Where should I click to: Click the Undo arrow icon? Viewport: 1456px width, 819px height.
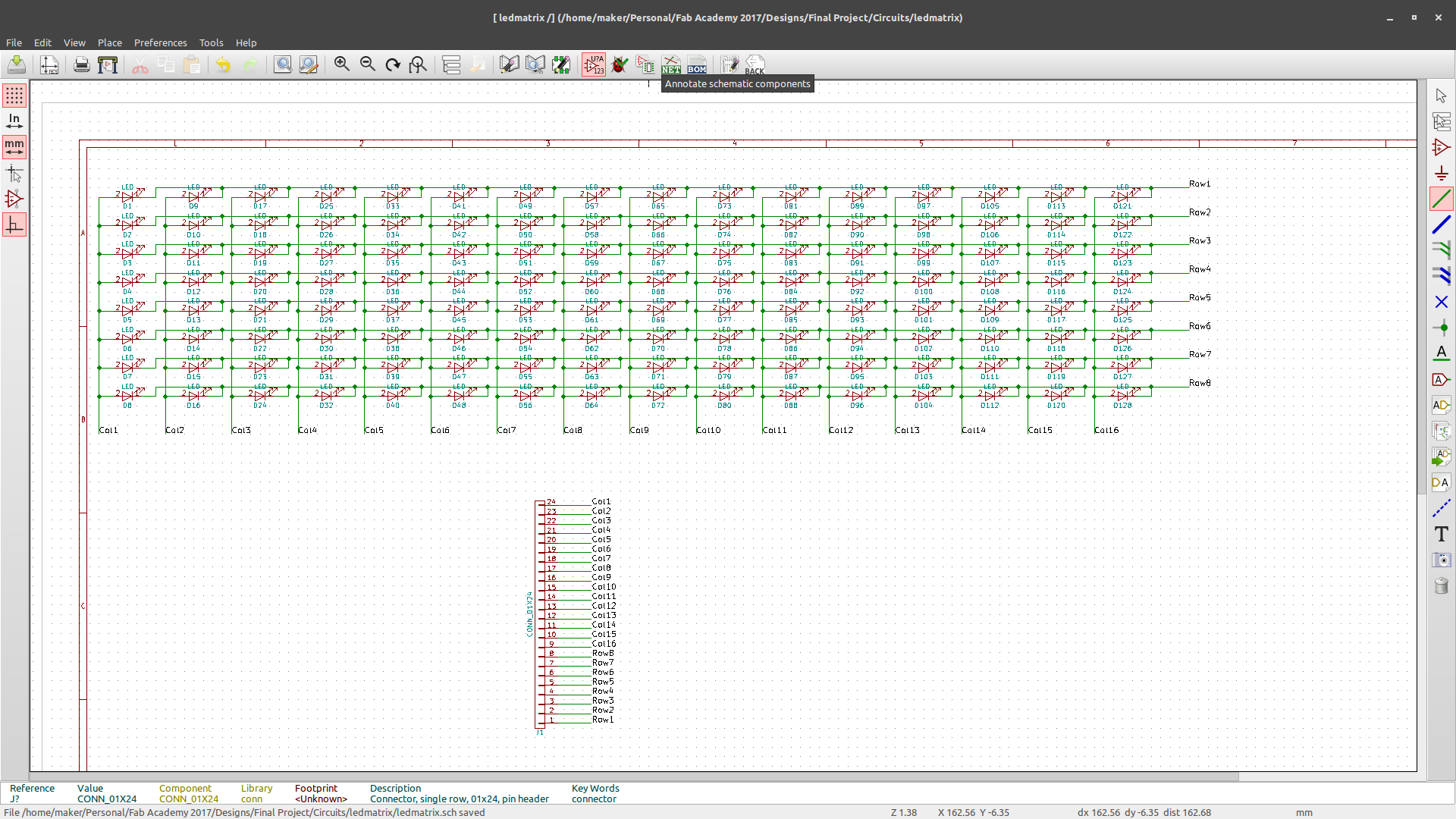point(223,64)
